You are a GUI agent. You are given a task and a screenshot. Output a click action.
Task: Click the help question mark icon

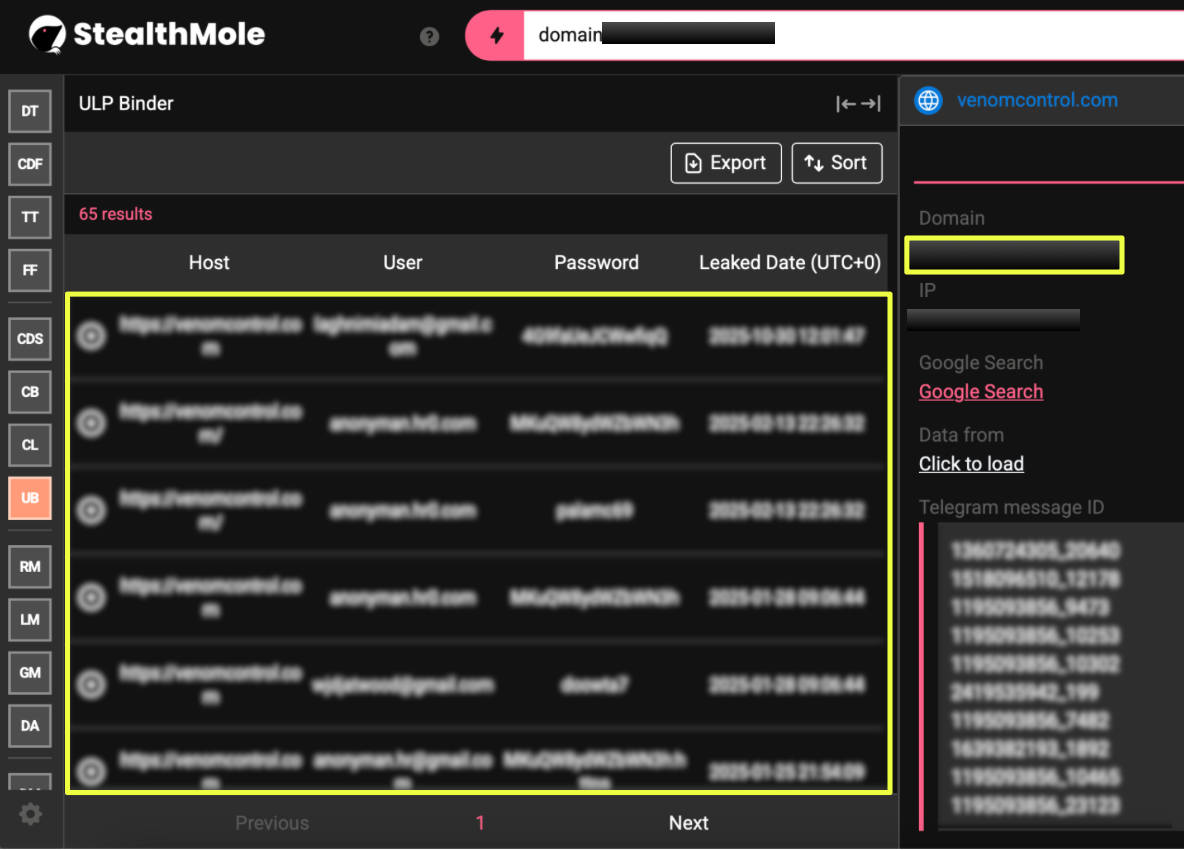coord(429,37)
